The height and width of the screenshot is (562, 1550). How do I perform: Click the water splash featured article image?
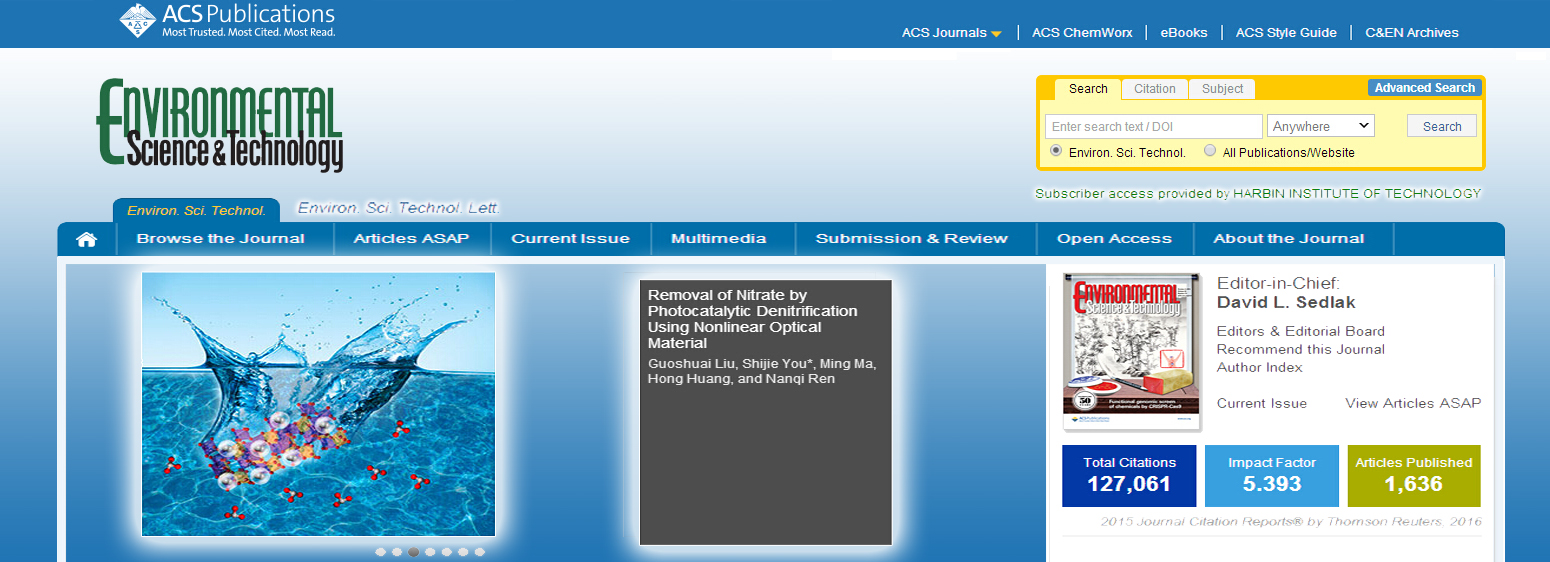(318, 404)
